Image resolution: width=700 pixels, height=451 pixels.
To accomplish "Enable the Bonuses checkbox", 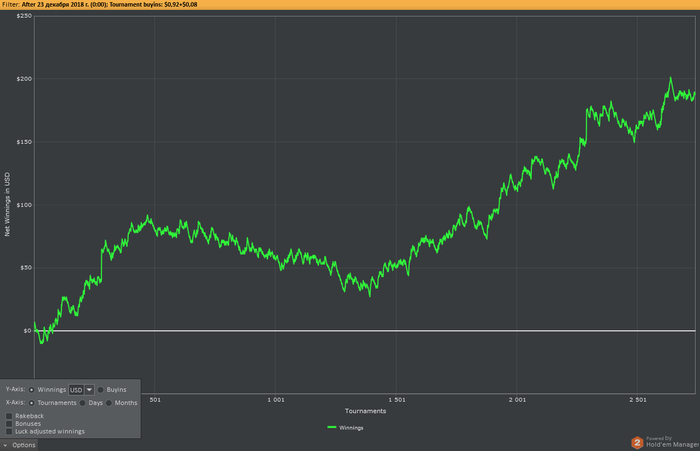I will [x=9, y=423].
